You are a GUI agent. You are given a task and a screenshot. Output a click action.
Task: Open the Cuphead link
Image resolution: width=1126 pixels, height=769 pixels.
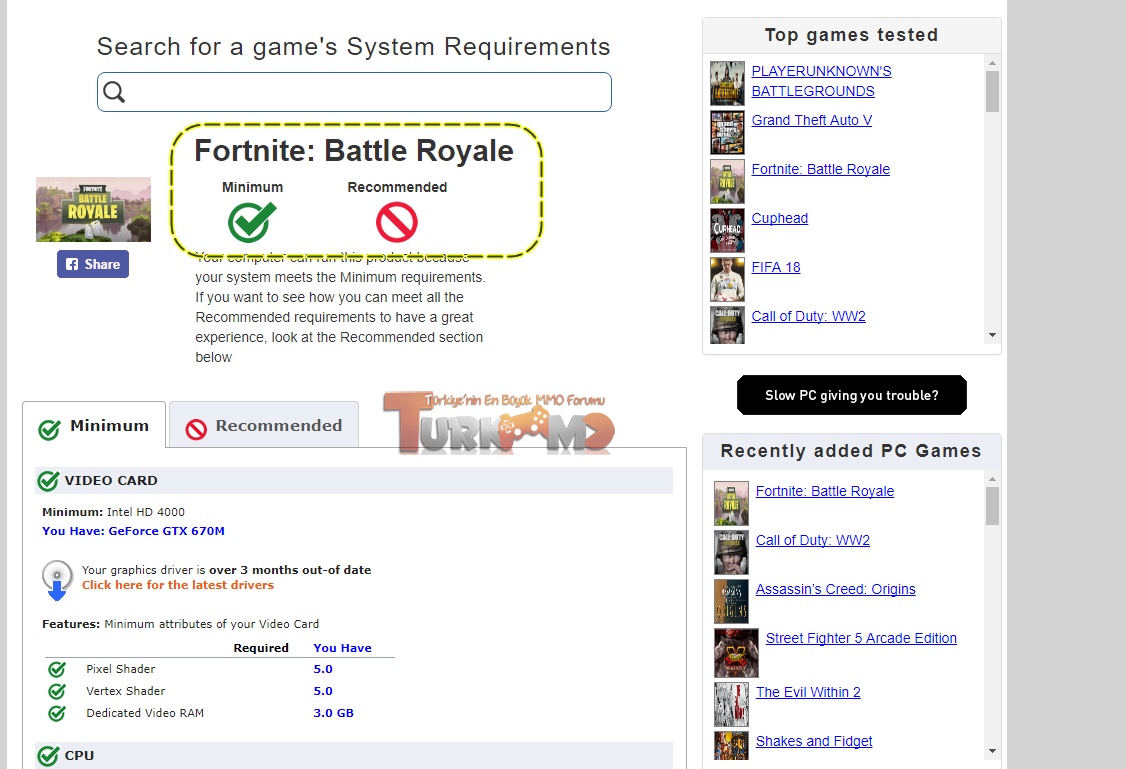click(780, 218)
